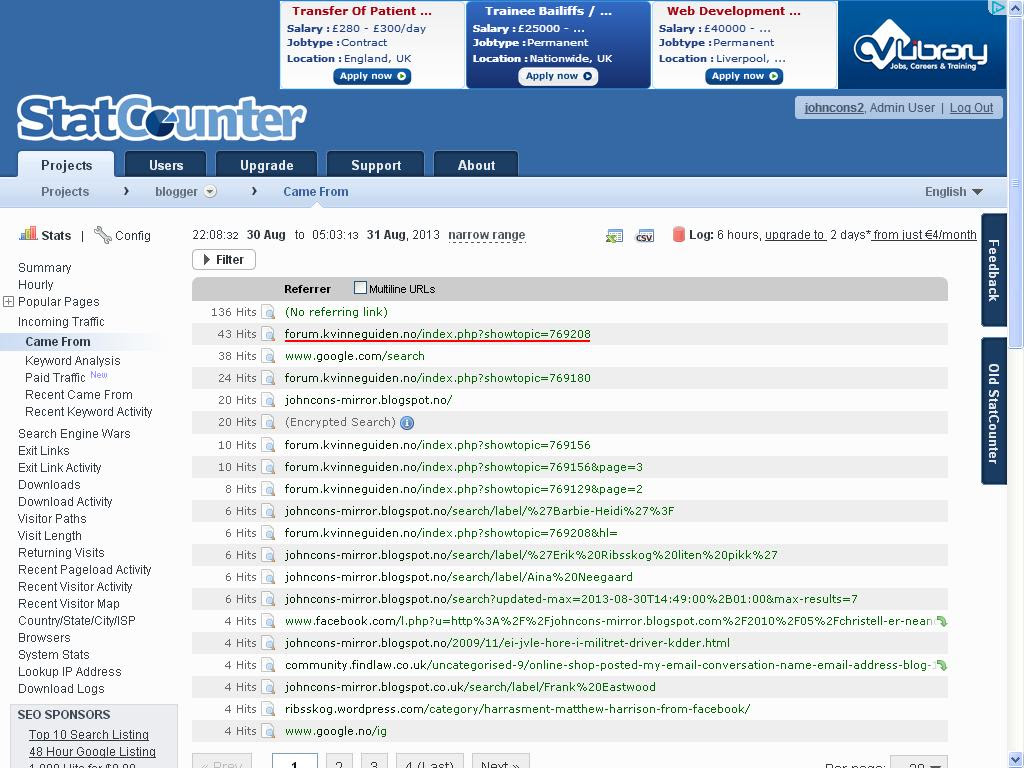Click 48 Hour Google Listing sponsor link
Image resolution: width=1024 pixels, height=768 pixels.
coord(92,752)
